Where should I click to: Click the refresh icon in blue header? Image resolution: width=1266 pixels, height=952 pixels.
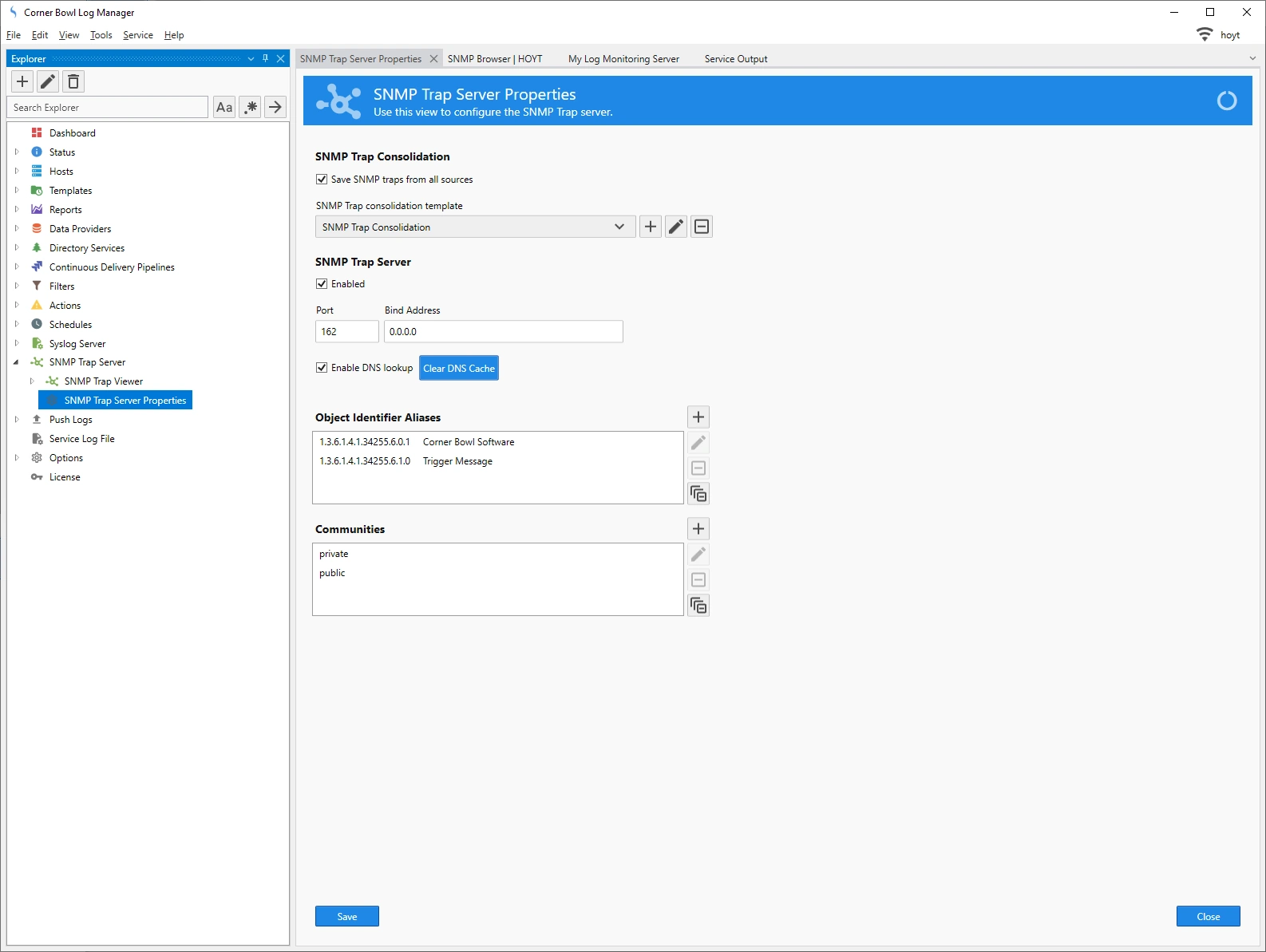pyautogui.click(x=1226, y=101)
